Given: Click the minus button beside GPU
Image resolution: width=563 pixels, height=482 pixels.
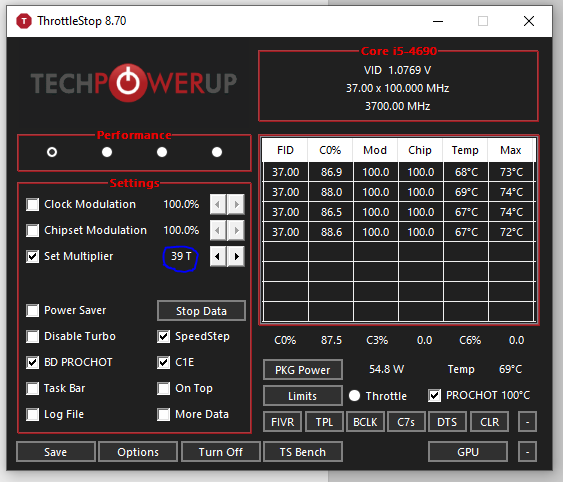Looking at the screenshot, I should 527,452.
